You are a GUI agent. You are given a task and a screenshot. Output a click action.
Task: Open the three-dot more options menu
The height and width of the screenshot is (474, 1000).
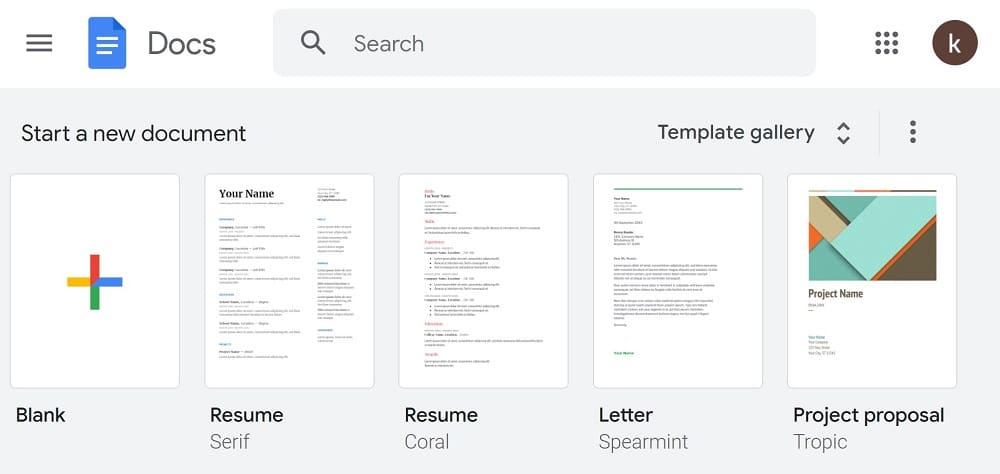pyautogui.click(x=913, y=132)
